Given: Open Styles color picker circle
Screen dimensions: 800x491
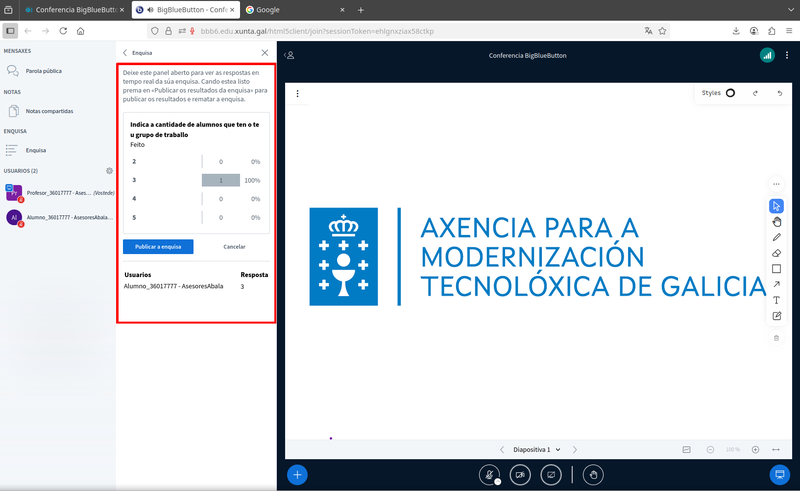Looking at the screenshot, I should 730,93.
